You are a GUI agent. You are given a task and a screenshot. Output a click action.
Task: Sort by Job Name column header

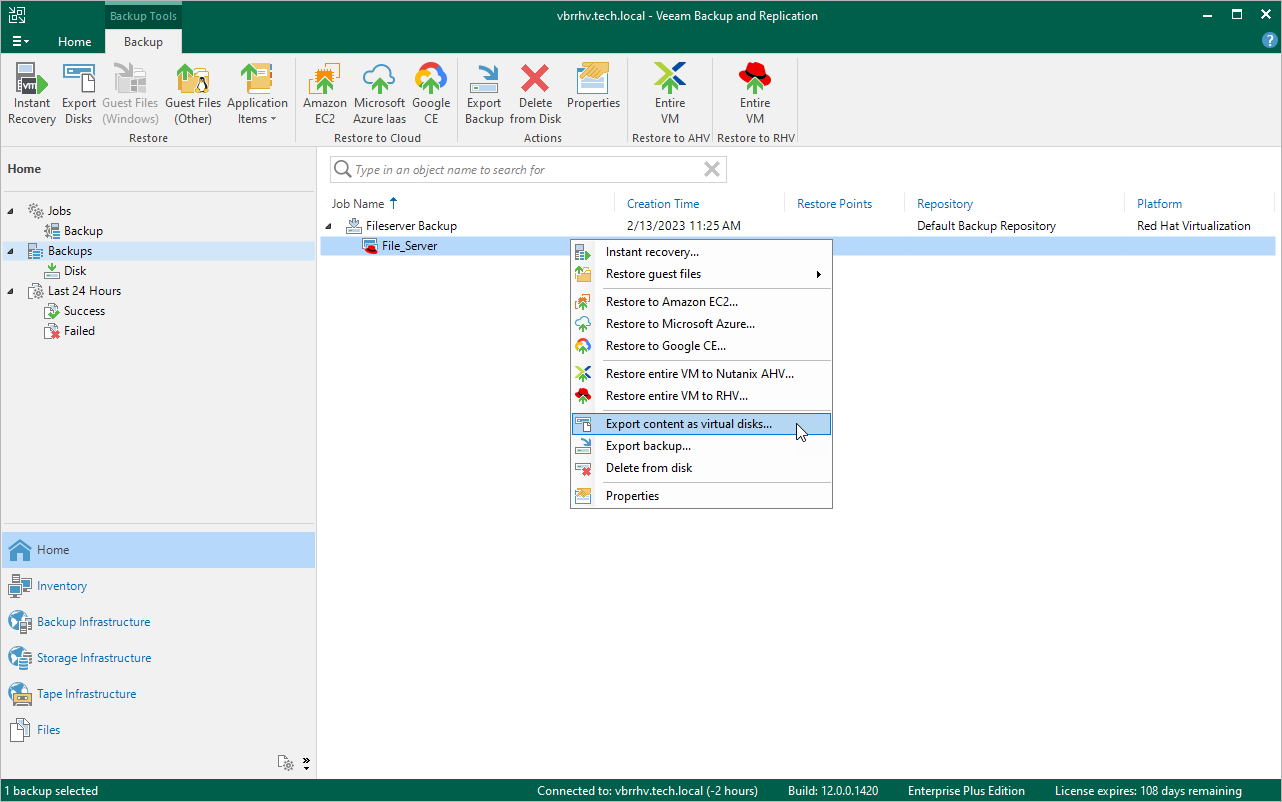tap(356, 204)
